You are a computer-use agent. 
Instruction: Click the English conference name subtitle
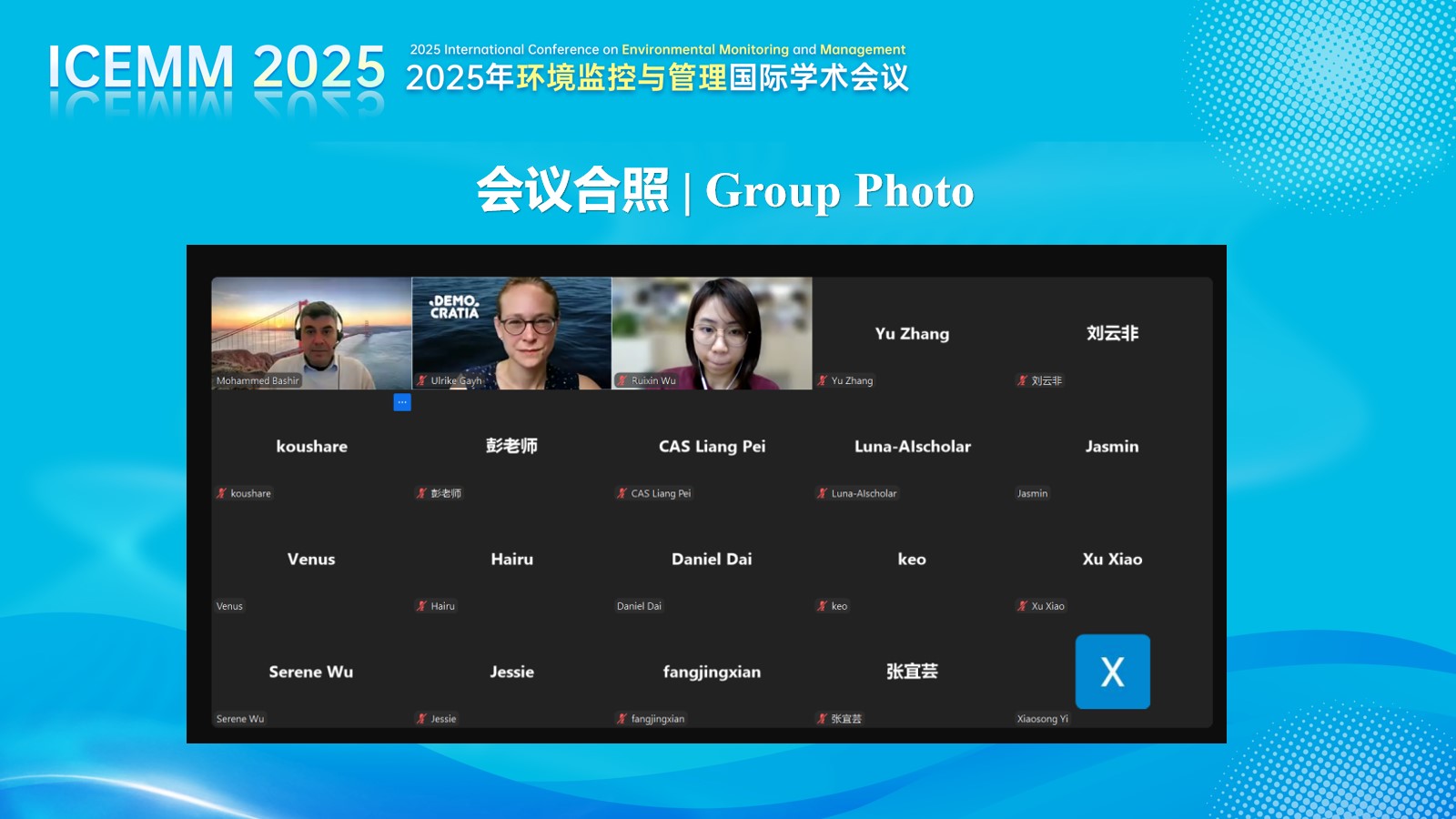657,49
